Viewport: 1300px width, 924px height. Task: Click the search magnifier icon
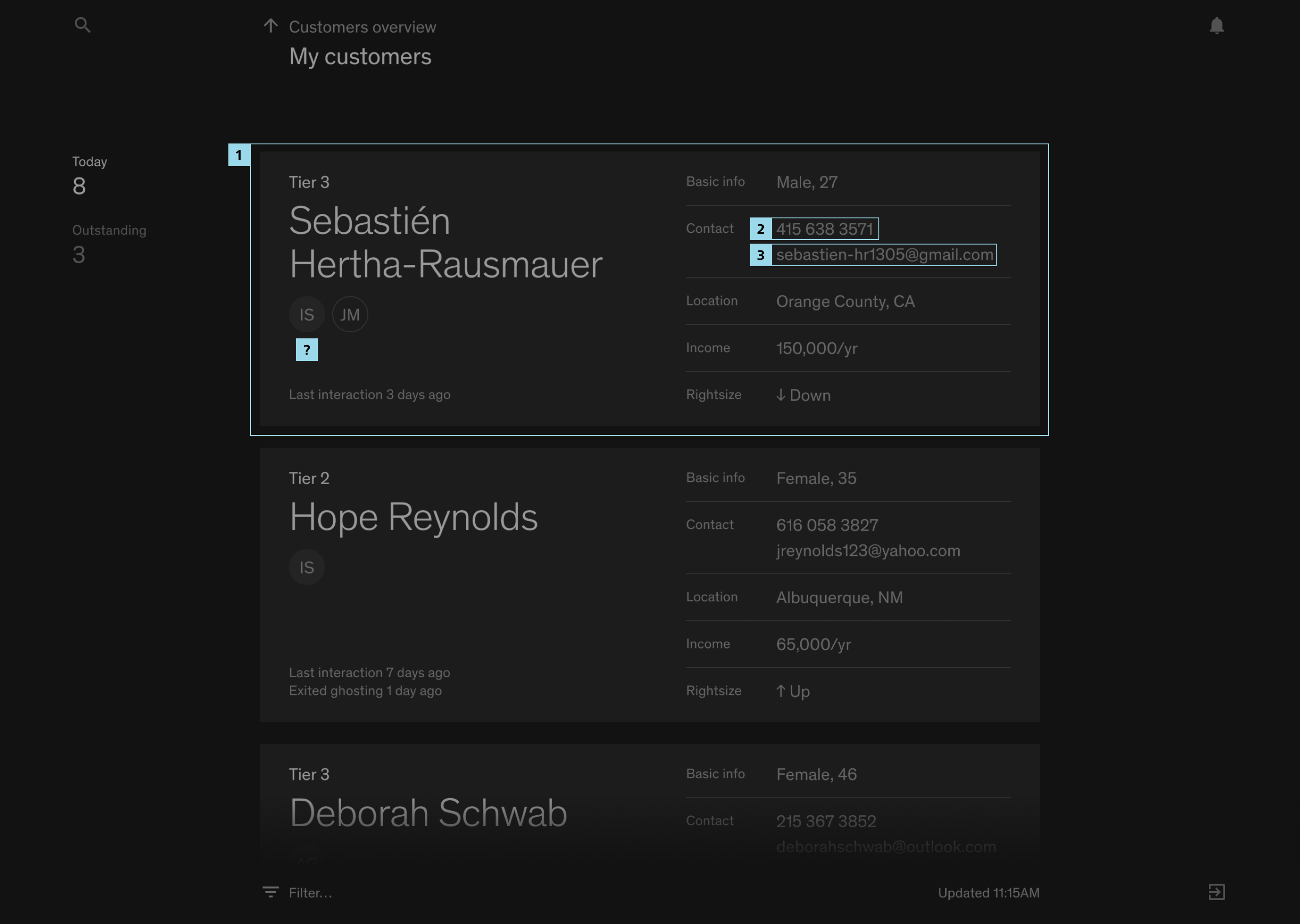tap(83, 25)
